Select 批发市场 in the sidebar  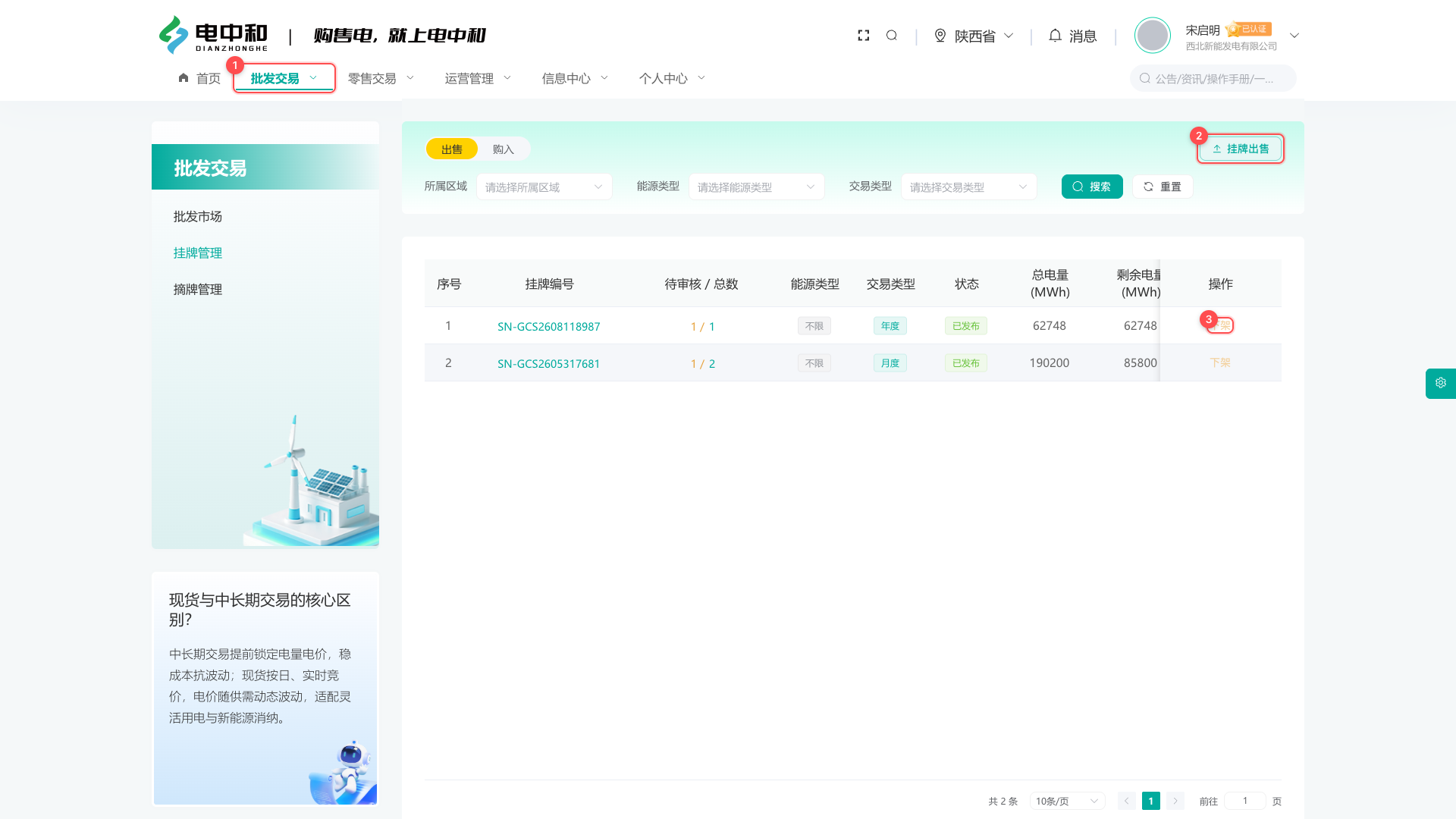[198, 217]
